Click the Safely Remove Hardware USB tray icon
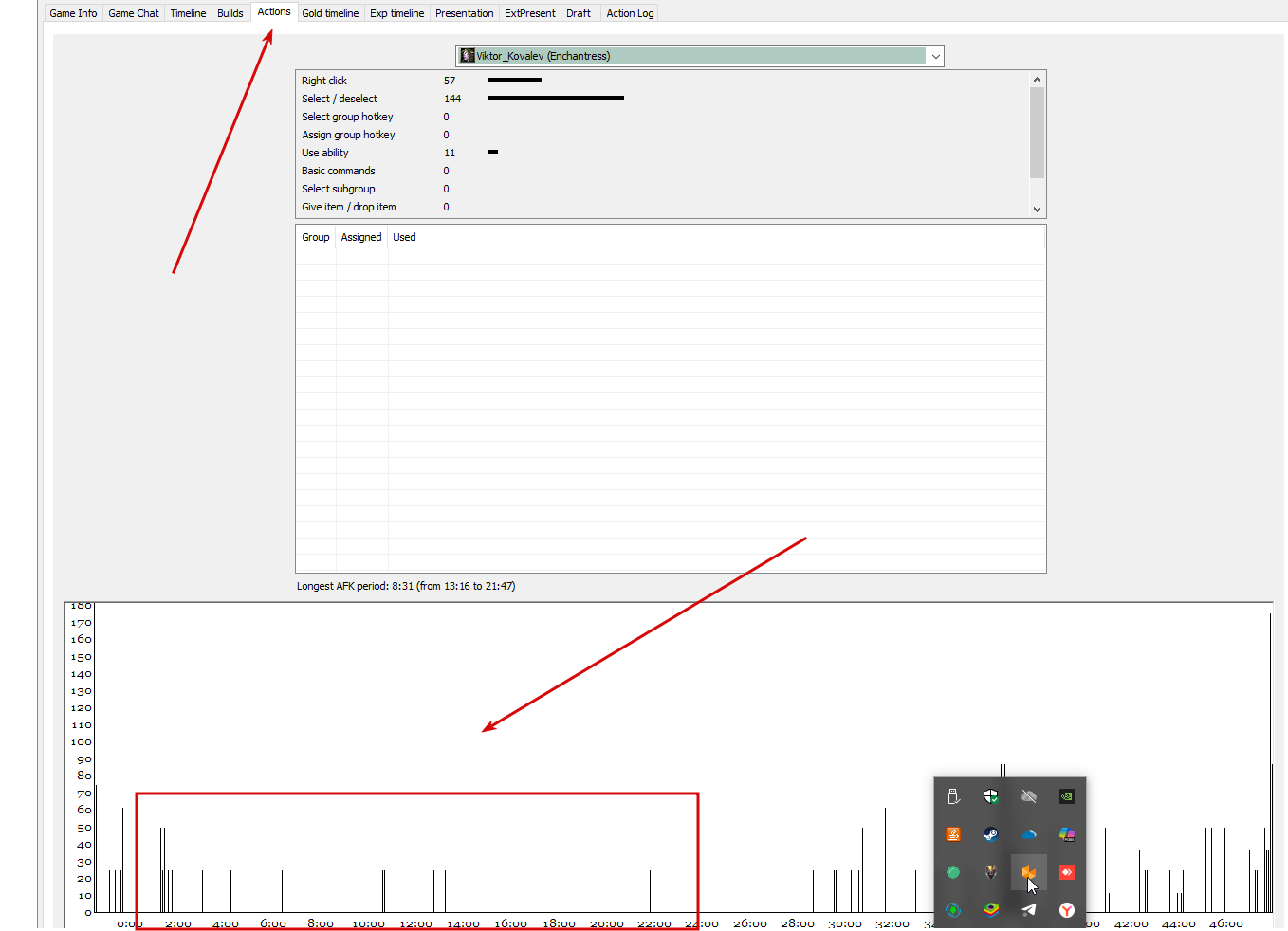The height and width of the screenshot is (931, 1288). click(953, 796)
